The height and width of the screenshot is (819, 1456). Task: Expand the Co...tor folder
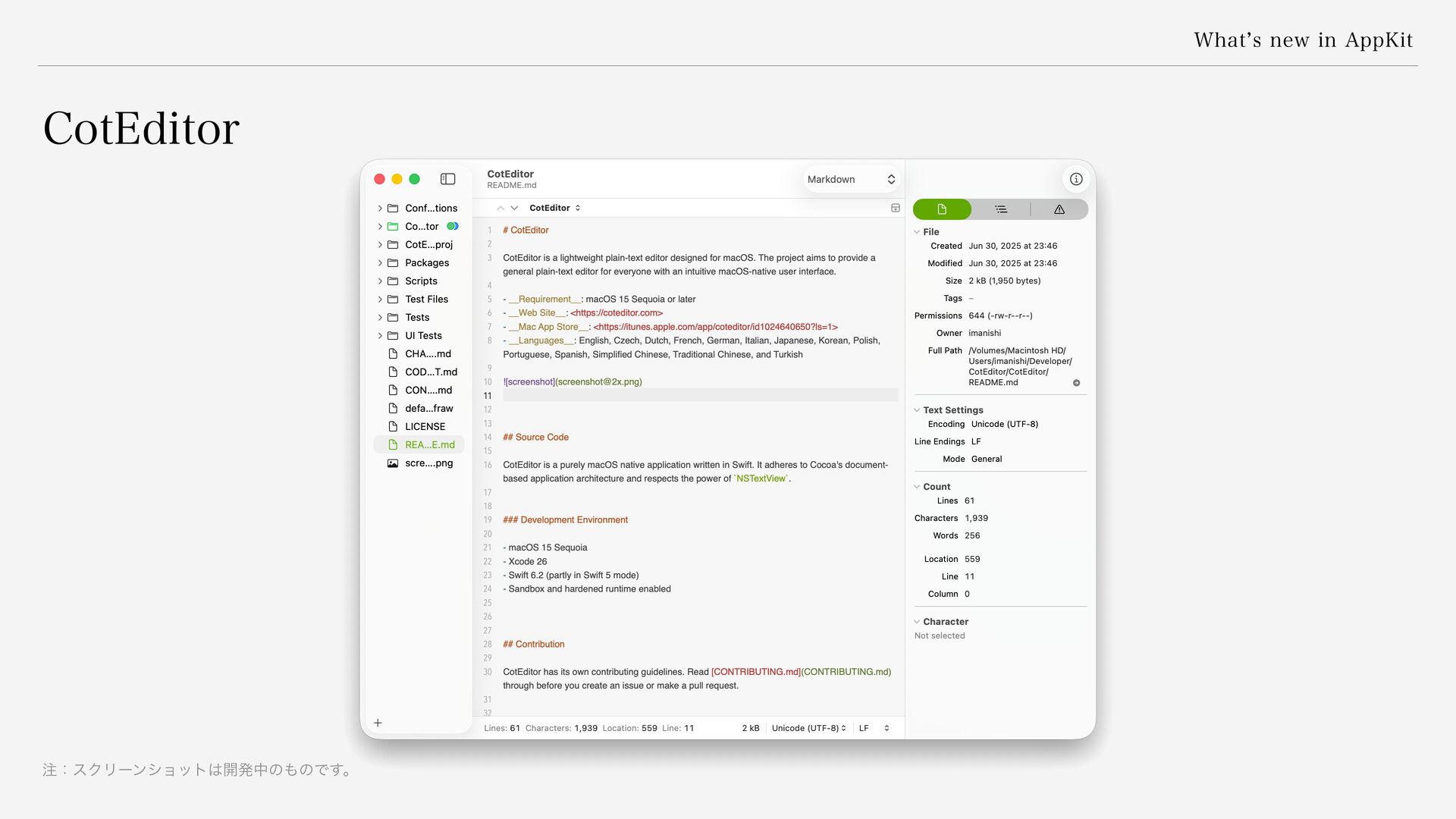380,226
